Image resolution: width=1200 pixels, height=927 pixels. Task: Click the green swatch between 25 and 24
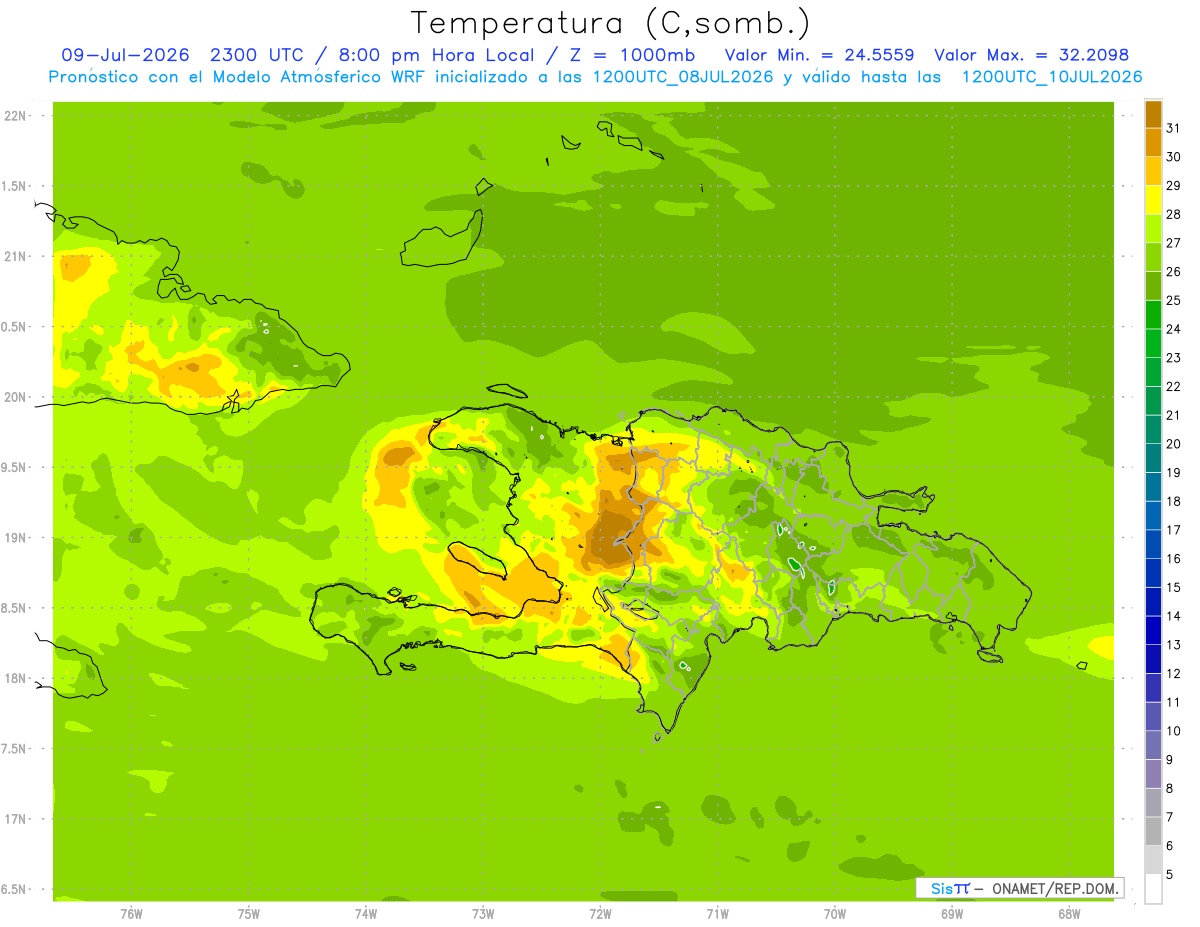pos(1153,315)
